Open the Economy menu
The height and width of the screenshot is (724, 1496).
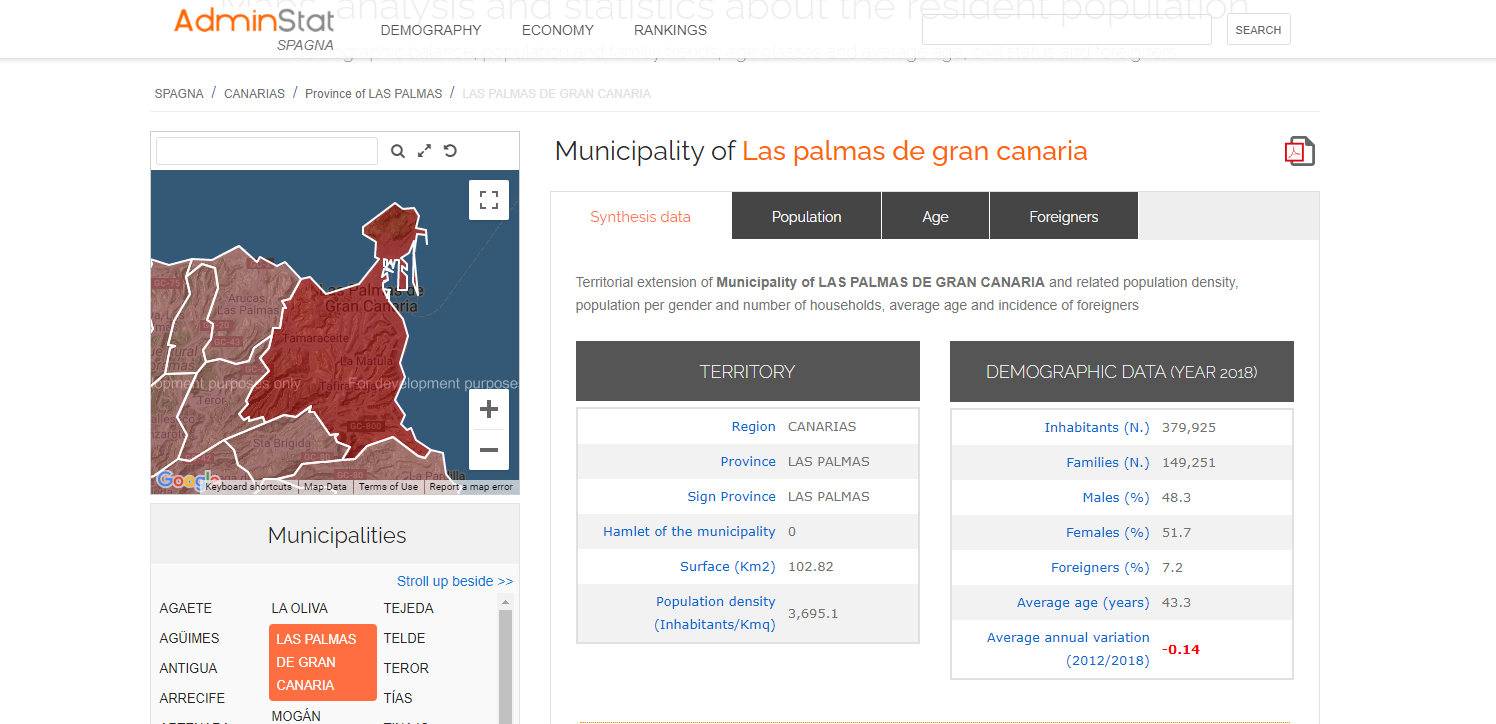pos(558,30)
